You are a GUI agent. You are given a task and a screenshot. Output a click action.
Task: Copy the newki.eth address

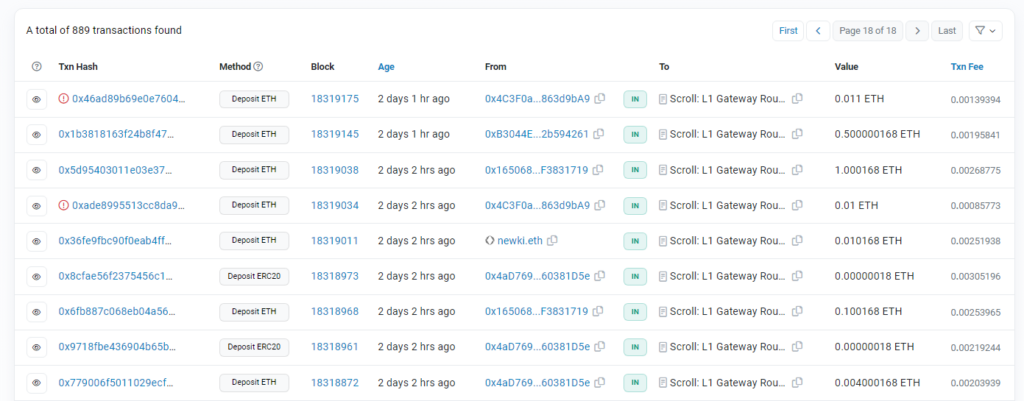[x=552, y=240]
